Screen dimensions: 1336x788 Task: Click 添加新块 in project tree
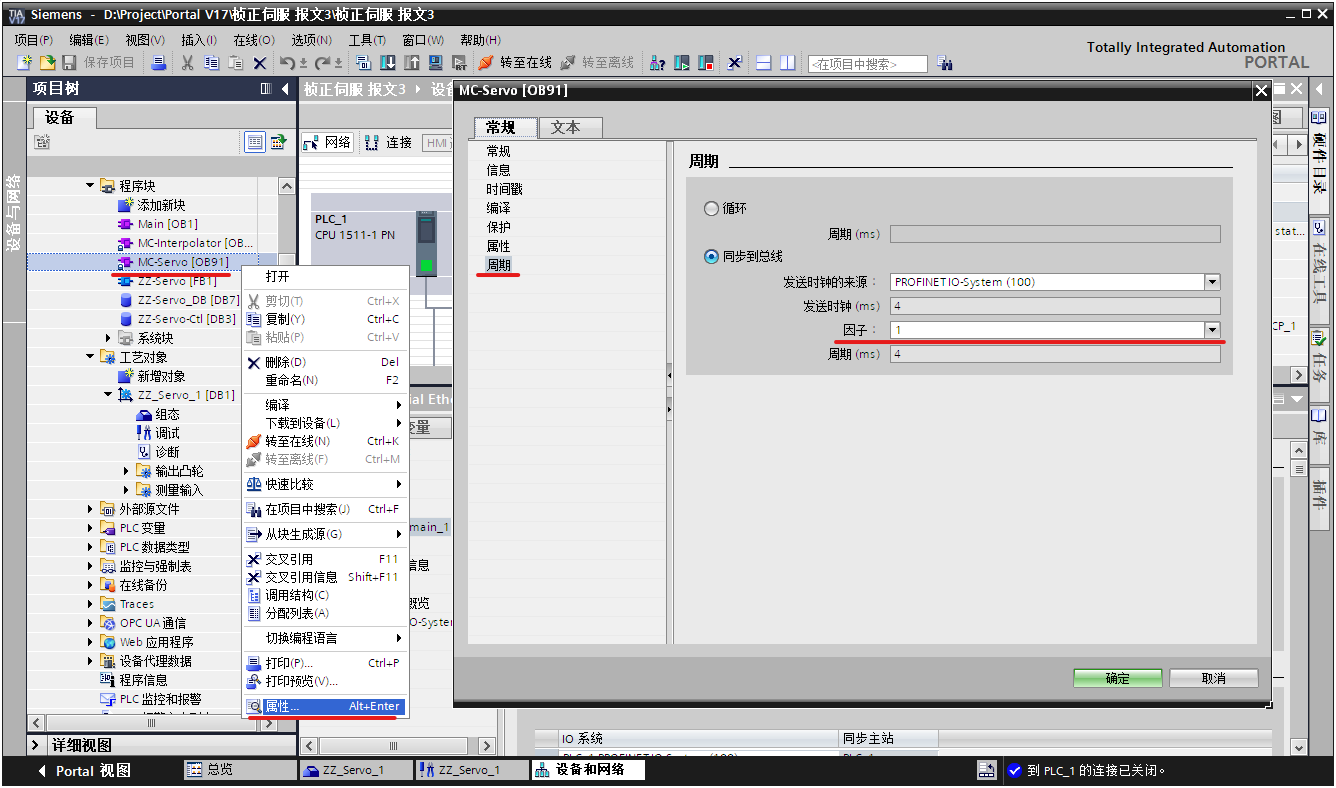click(161, 205)
